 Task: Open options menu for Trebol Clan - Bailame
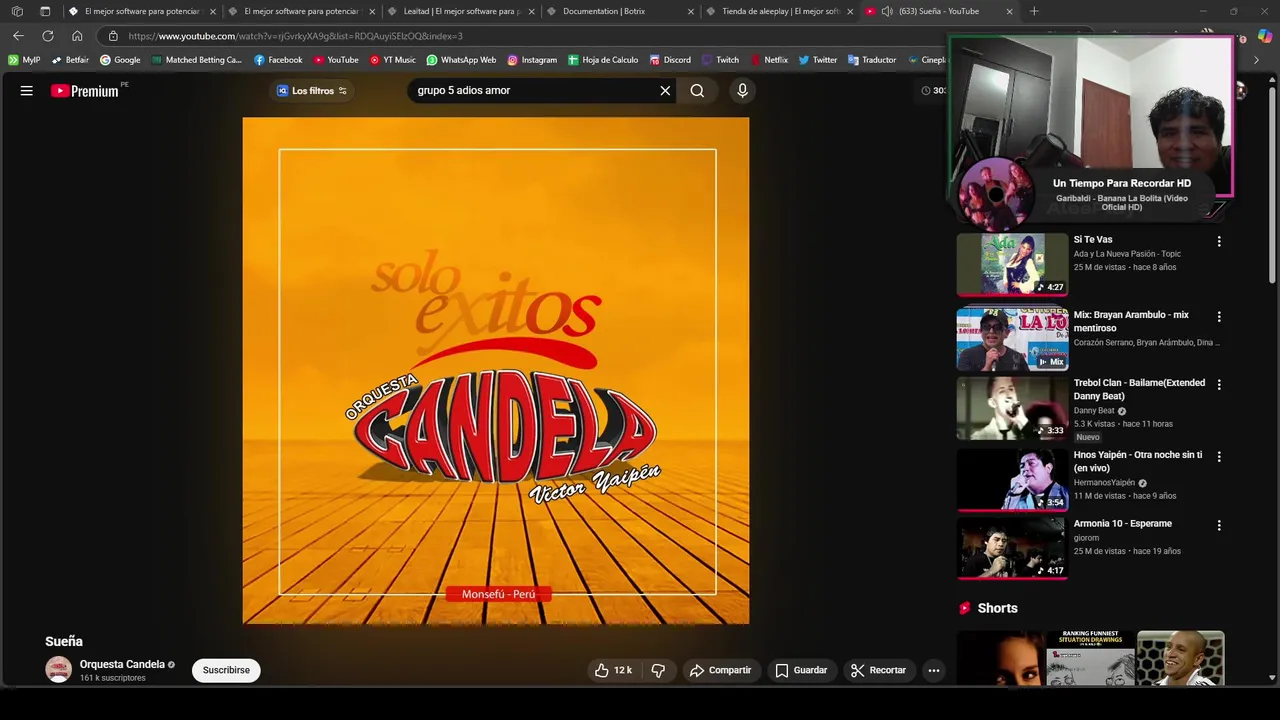coord(1218,384)
